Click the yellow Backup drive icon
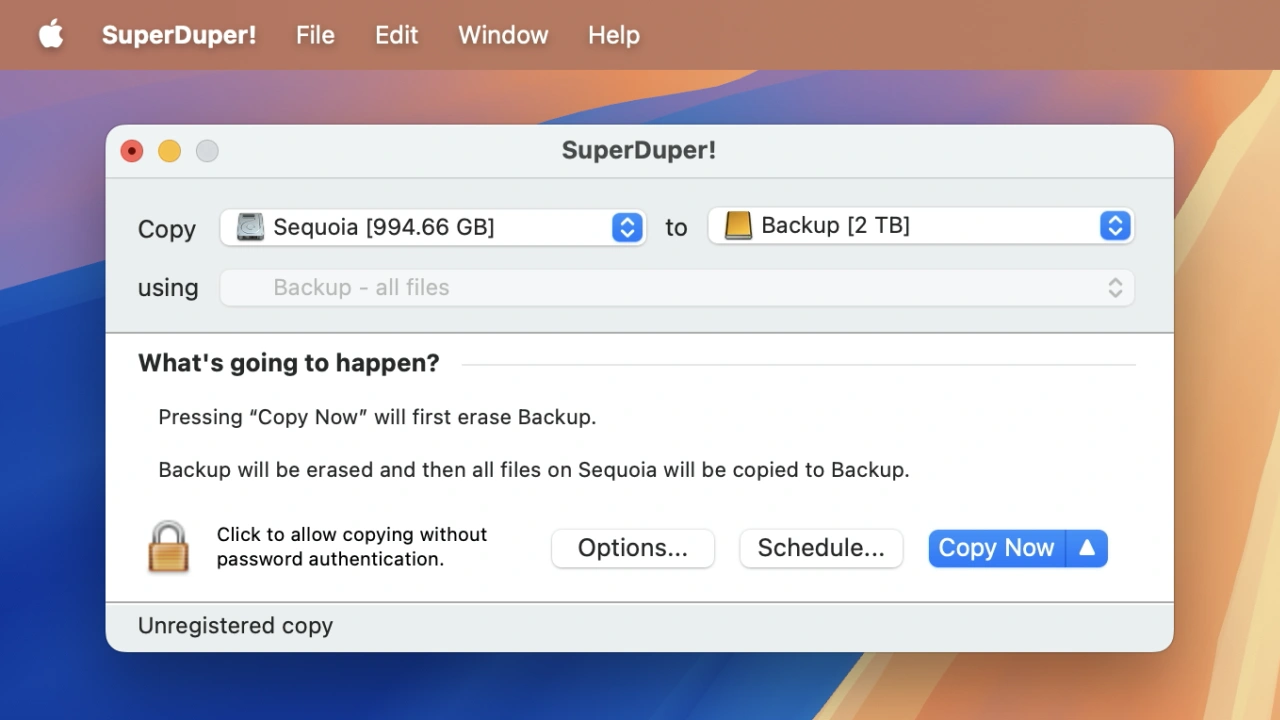 pyautogui.click(x=738, y=226)
